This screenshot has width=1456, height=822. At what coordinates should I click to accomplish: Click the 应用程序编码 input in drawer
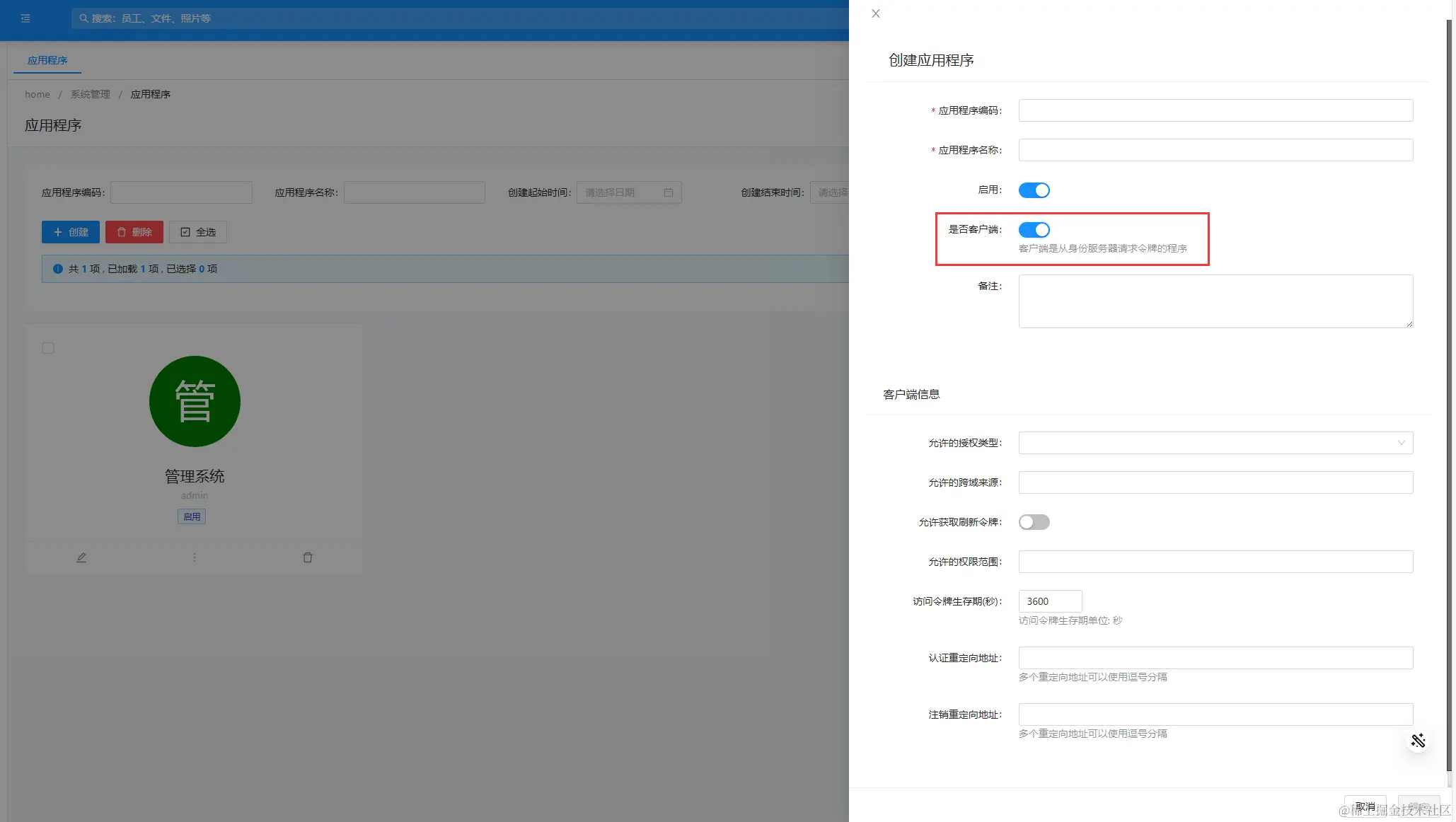click(1215, 110)
